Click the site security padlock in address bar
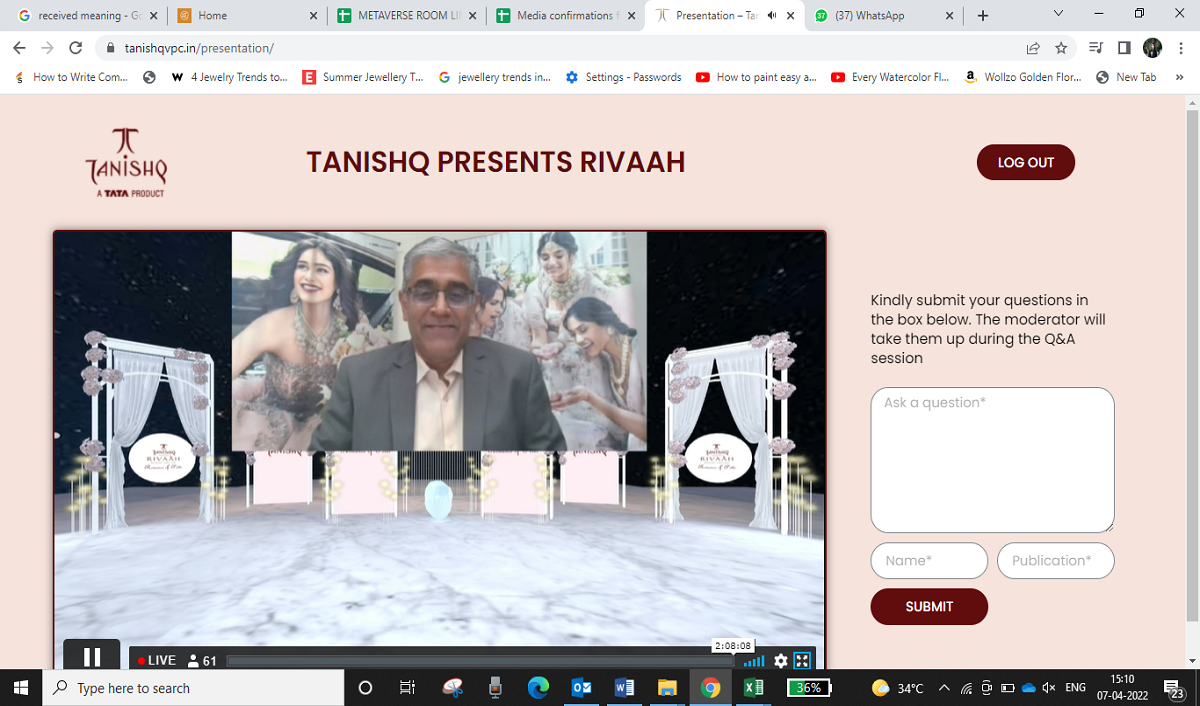 pyautogui.click(x=108, y=47)
